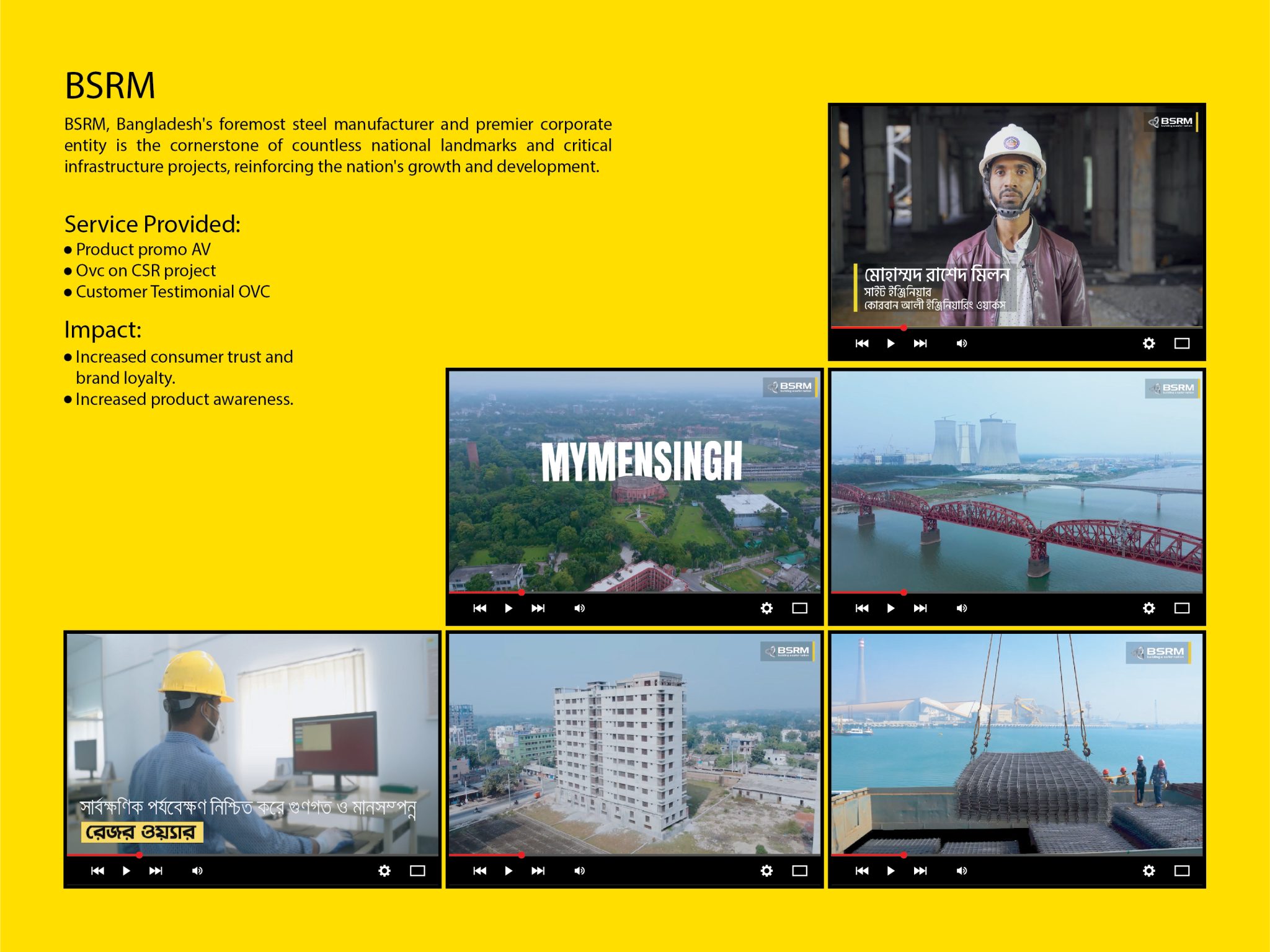This screenshot has height=952, width=1270.
Task: Play the white high-rise building video
Action: tap(508, 871)
